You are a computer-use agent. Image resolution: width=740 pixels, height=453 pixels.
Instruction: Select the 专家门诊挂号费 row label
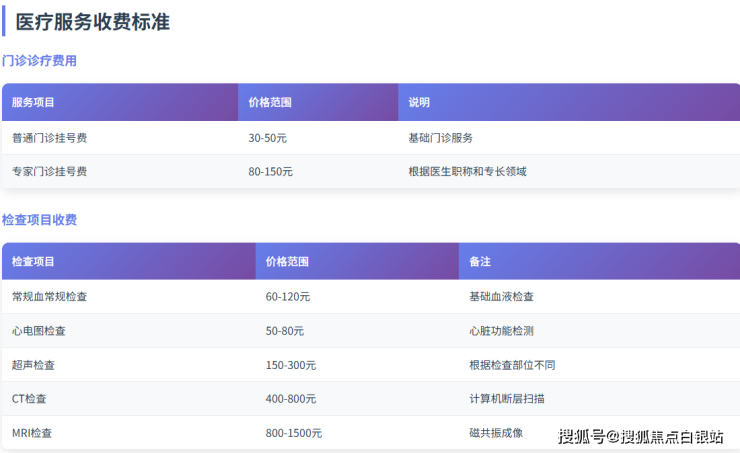pyautogui.click(x=49, y=172)
